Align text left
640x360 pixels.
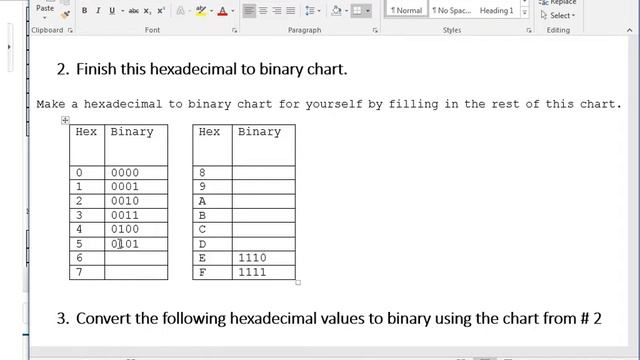(249, 11)
